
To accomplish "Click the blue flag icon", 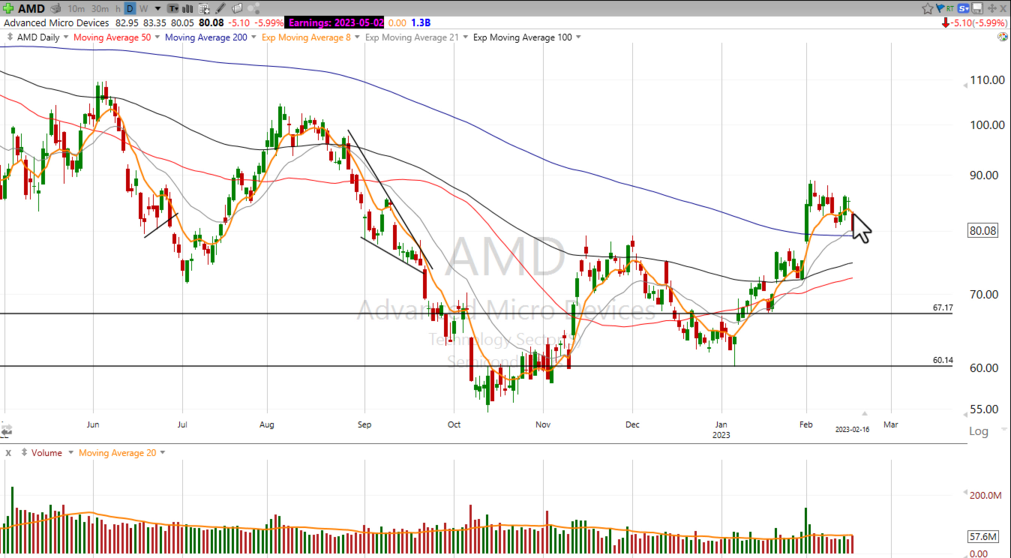I will click(940, 8).
